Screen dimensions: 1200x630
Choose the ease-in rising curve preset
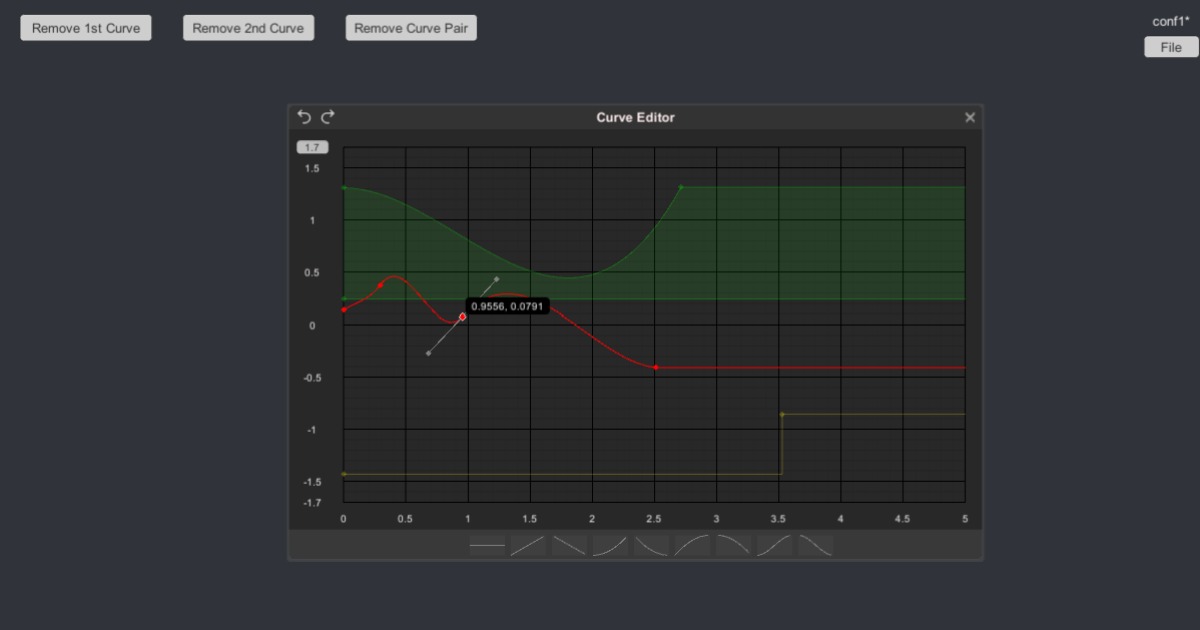(608, 545)
